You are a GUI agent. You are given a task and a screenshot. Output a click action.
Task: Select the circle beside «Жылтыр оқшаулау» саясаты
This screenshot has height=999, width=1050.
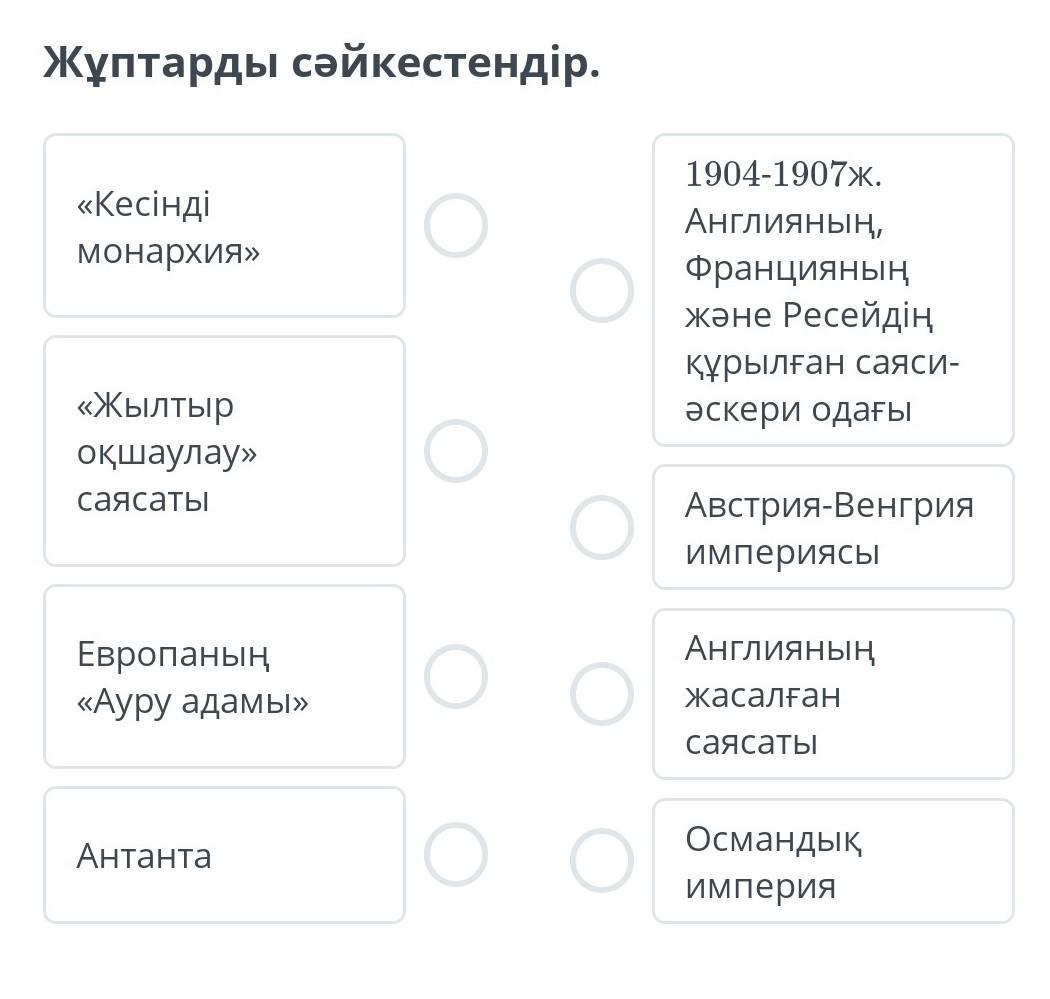tap(455, 451)
